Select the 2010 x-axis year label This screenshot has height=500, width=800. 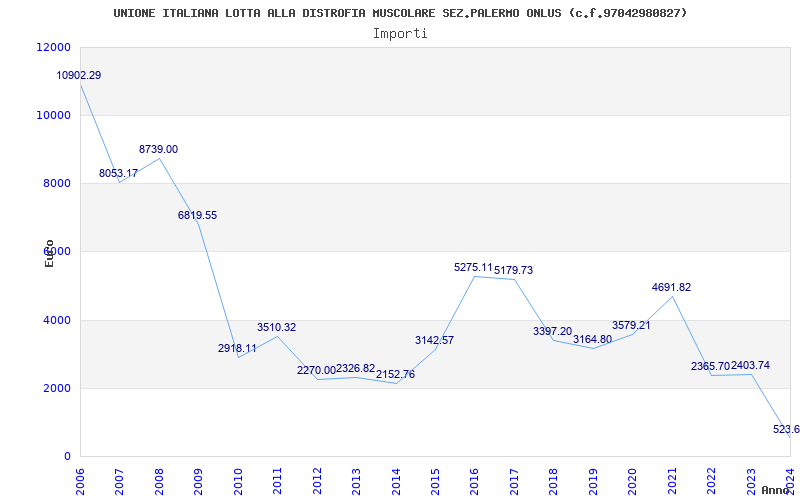pyautogui.click(x=238, y=481)
